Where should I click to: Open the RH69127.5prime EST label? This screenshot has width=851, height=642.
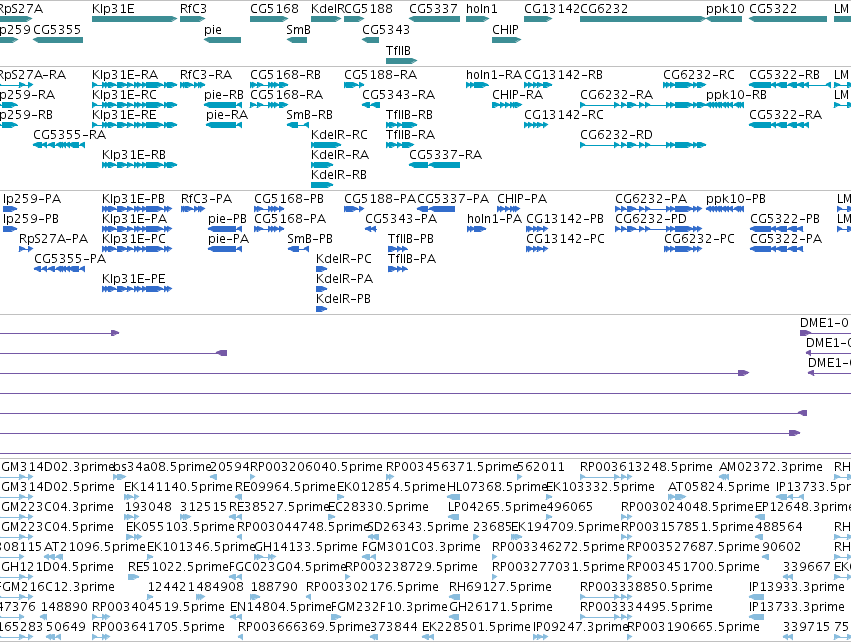coord(500,587)
